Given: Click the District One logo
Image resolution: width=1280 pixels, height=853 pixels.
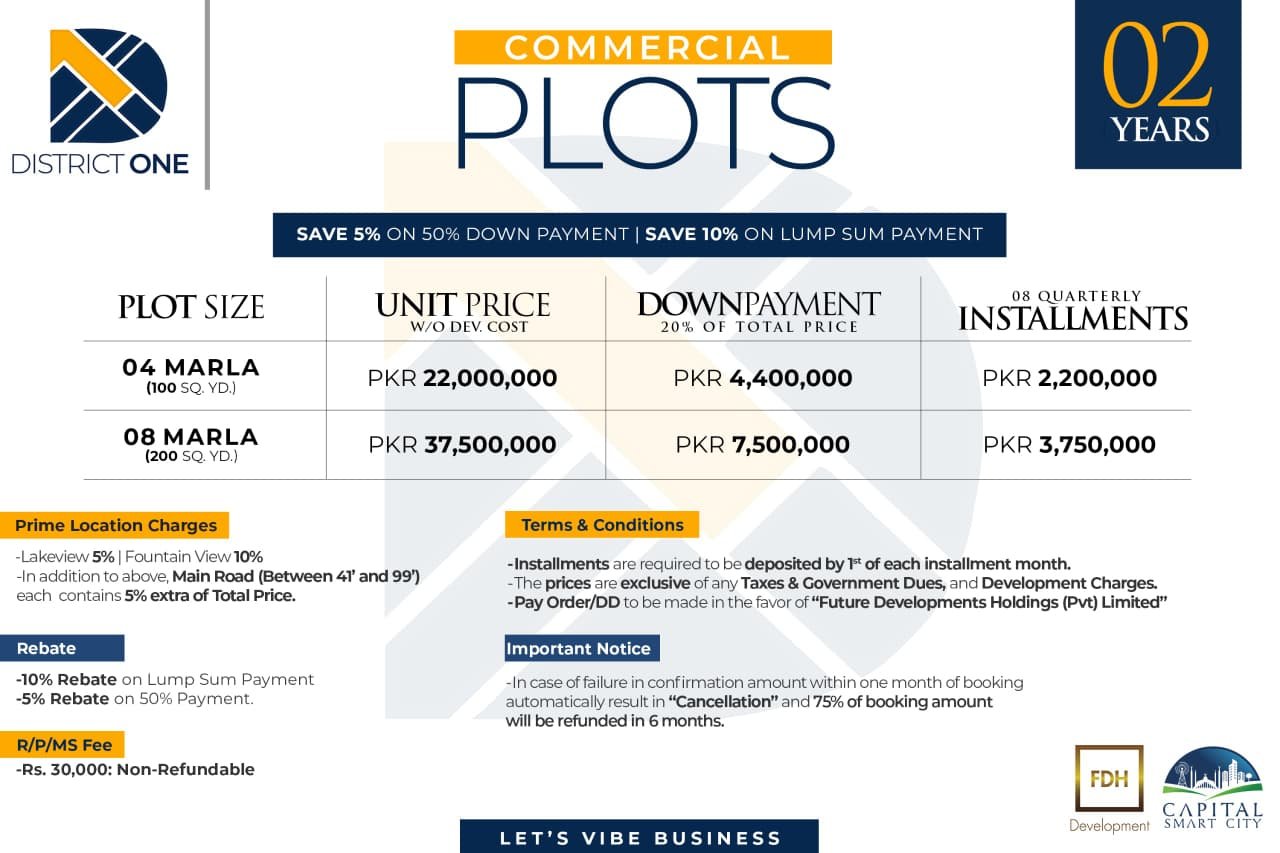Looking at the screenshot, I should point(100,100).
